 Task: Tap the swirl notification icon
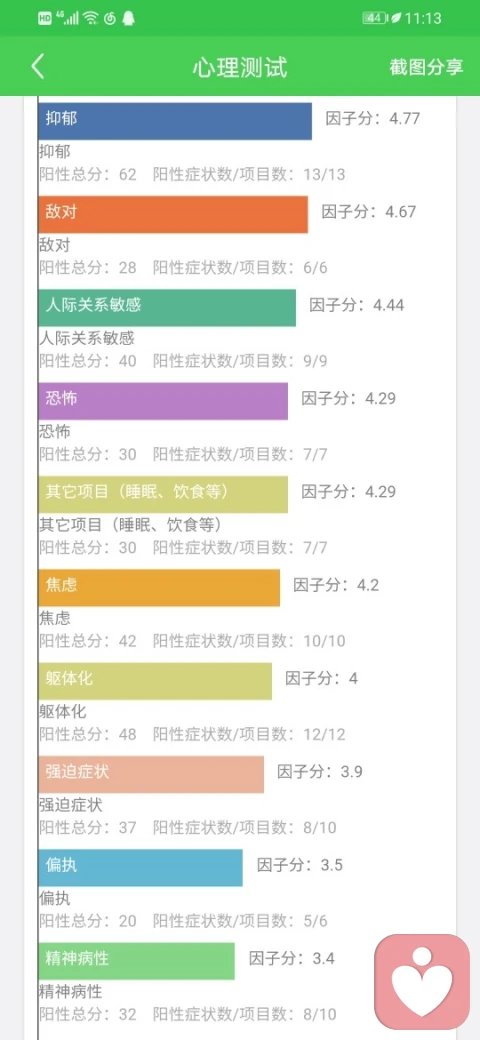pyautogui.click(x=110, y=19)
